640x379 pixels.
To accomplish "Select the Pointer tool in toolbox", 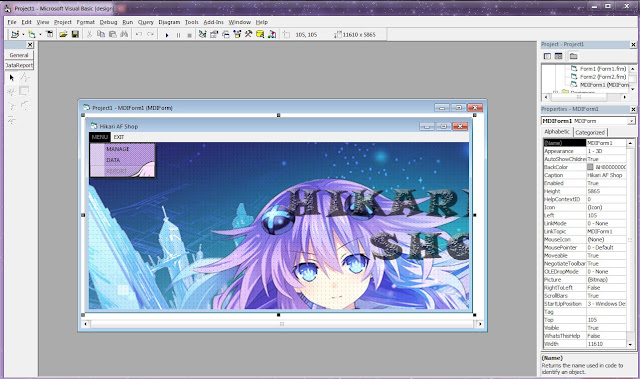I will (11, 77).
